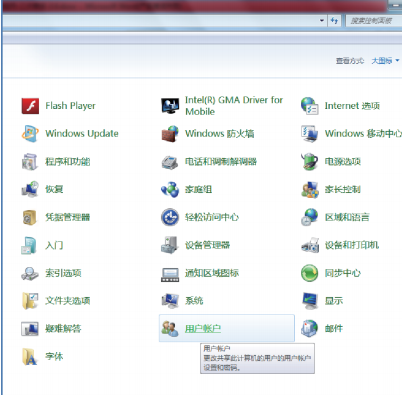The width and height of the screenshot is (402, 395).
Task: Open the Flash Player icon
Action: click(30, 106)
